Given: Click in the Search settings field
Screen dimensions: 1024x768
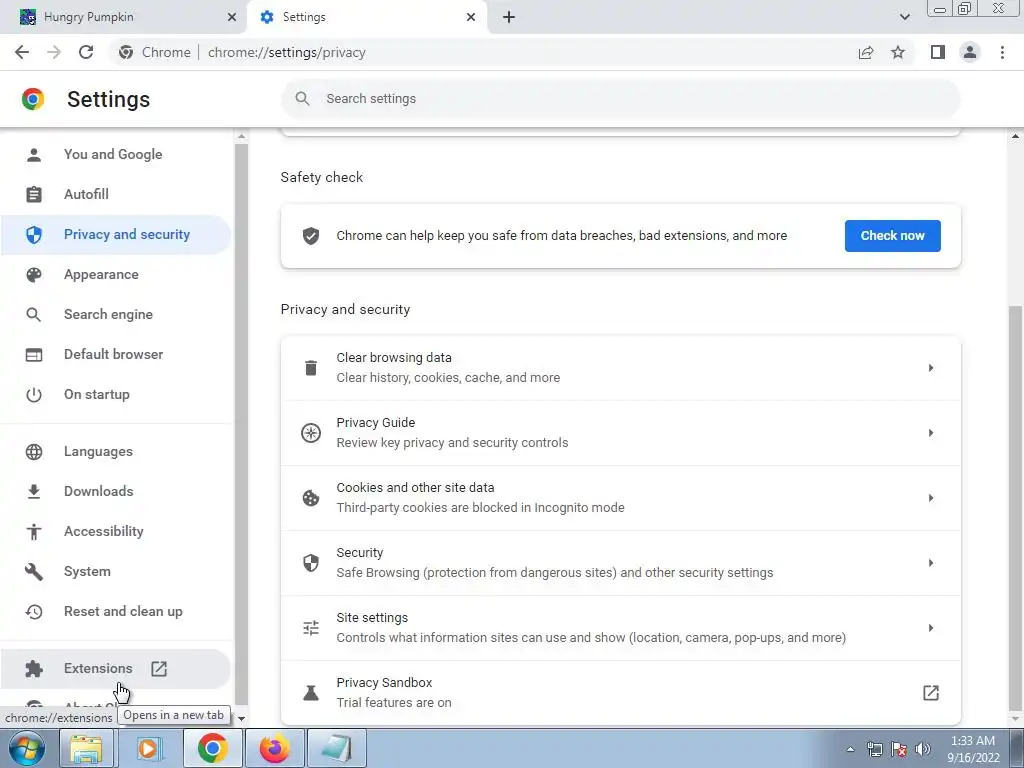Looking at the screenshot, I should (x=620, y=99).
